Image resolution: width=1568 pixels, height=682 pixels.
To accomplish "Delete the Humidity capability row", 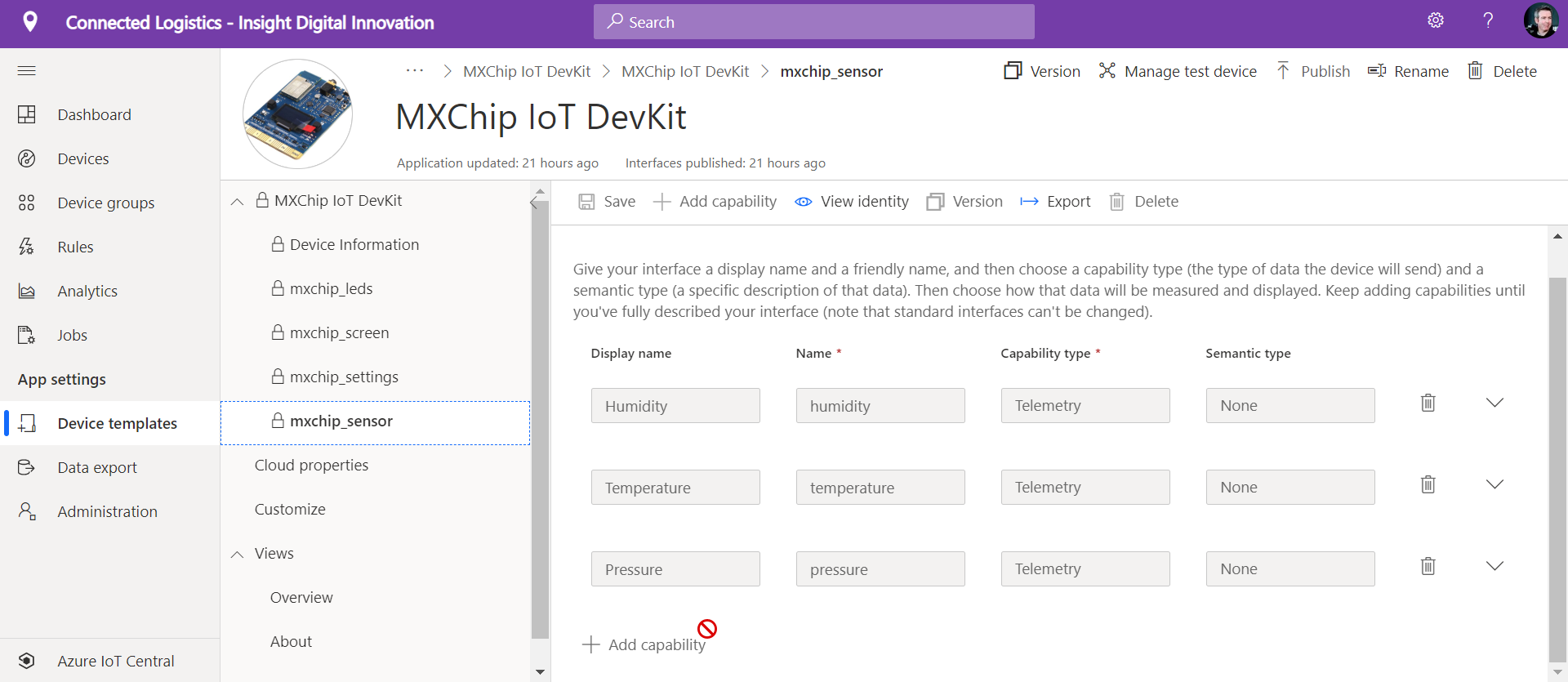I will [1428, 403].
